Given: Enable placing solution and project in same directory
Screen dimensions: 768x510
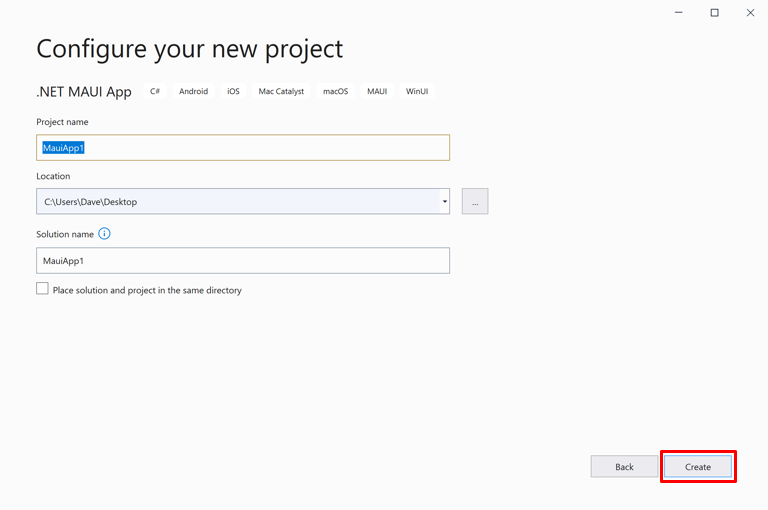Looking at the screenshot, I should (x=42, y=289).
